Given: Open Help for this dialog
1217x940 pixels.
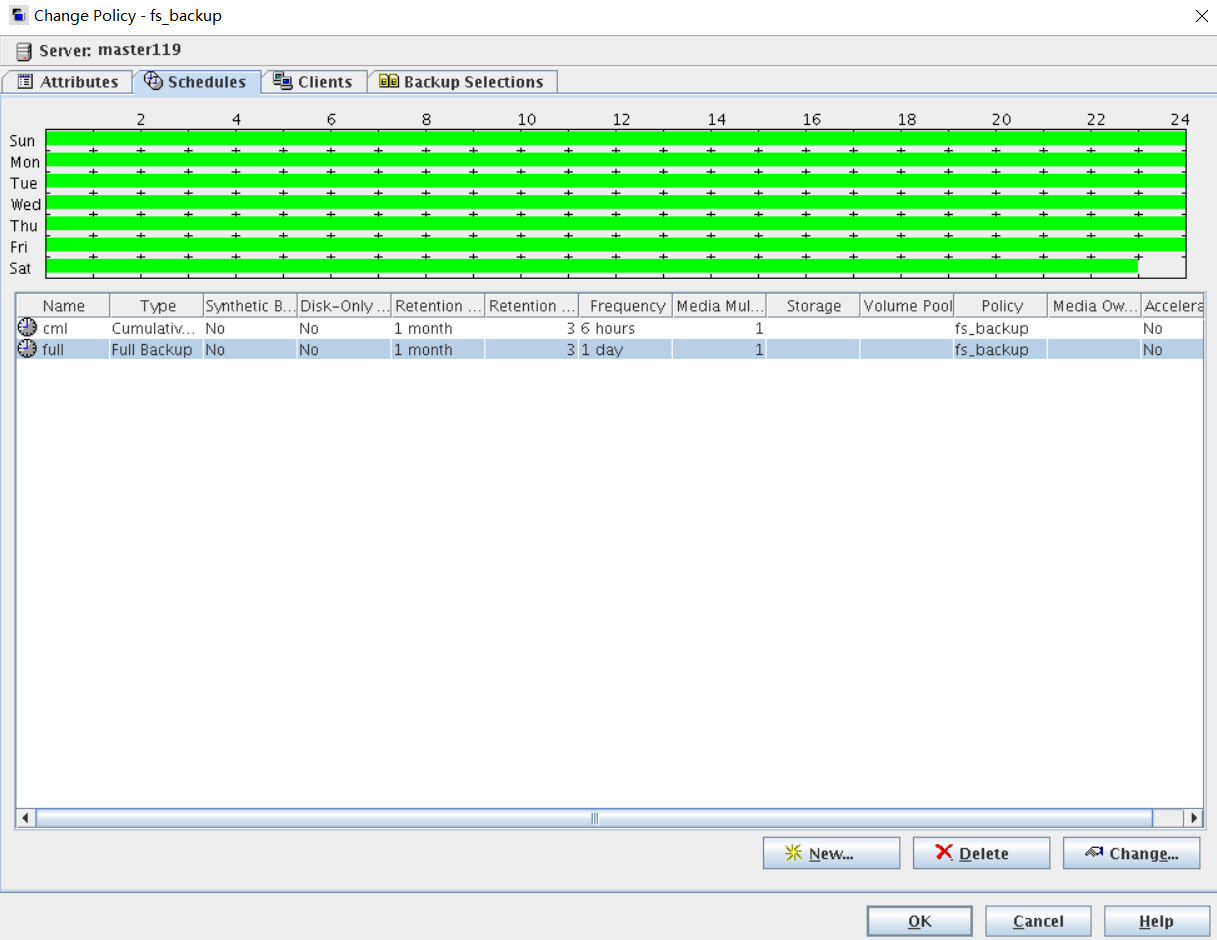Looking at the screenshot, I should 1155,921.
